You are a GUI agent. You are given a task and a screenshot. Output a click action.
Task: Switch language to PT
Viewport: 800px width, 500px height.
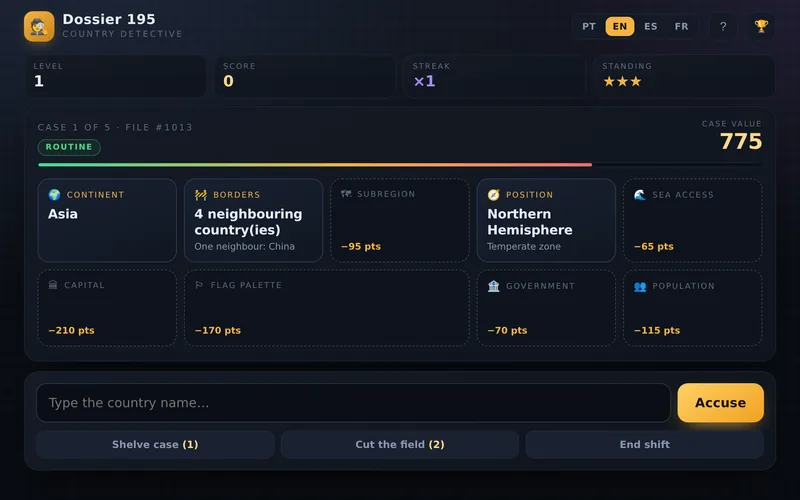589,27
